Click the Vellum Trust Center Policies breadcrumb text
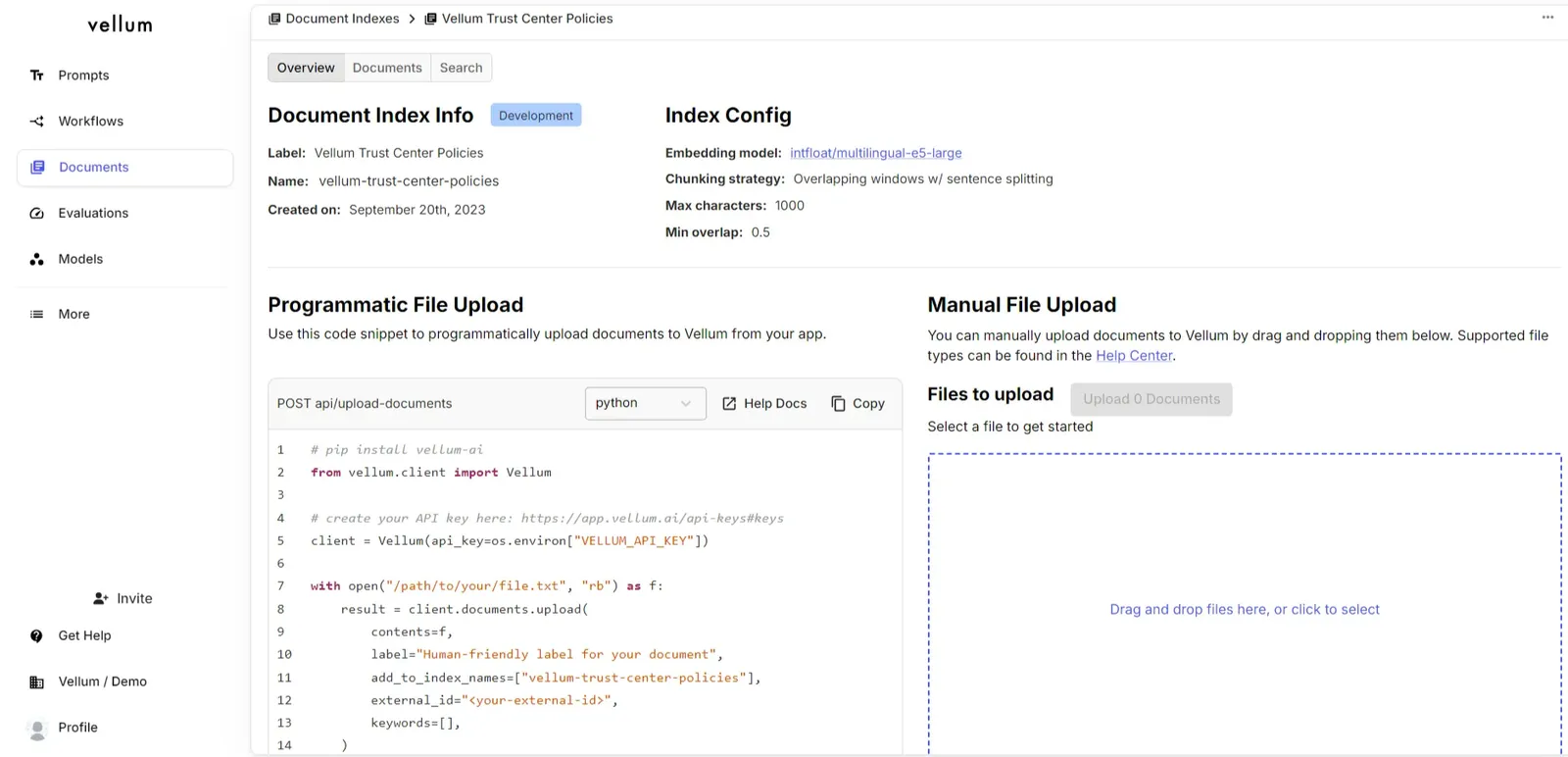The width and height of the screenshot is (1568, 757). pyautogui.click(x=527, y=19)
